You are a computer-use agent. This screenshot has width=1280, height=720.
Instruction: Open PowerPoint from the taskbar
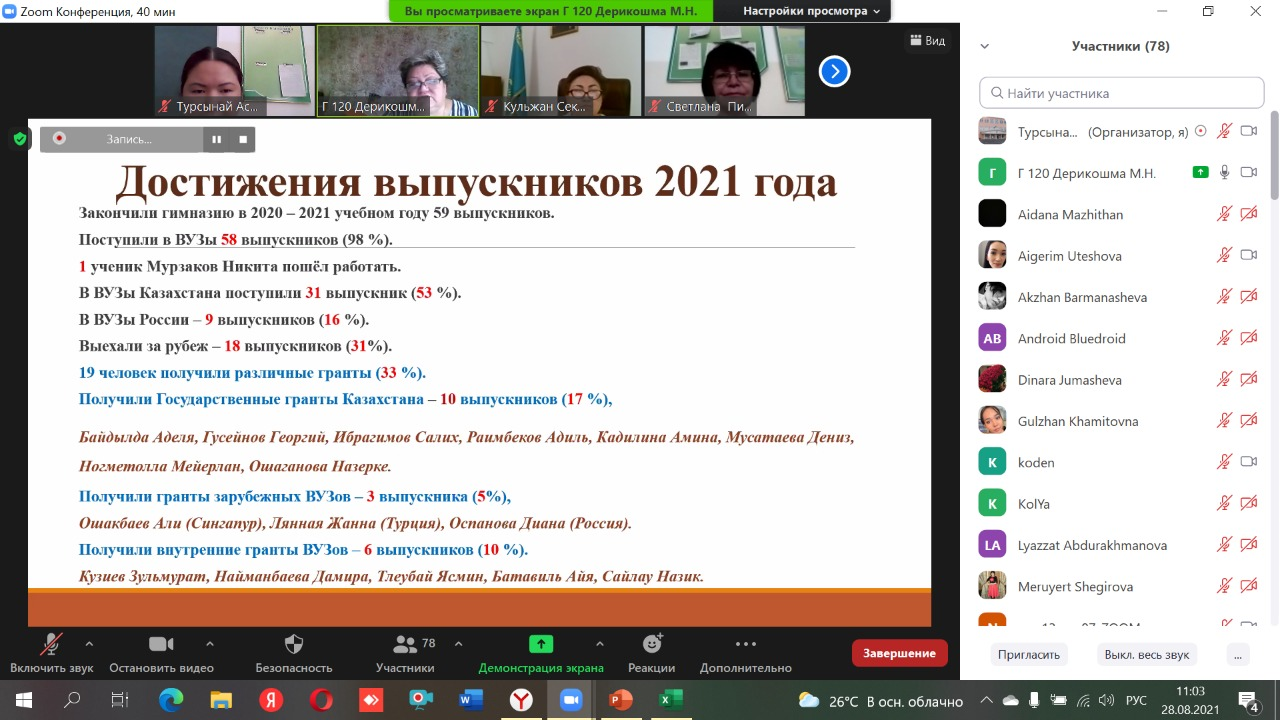(621, 700)
